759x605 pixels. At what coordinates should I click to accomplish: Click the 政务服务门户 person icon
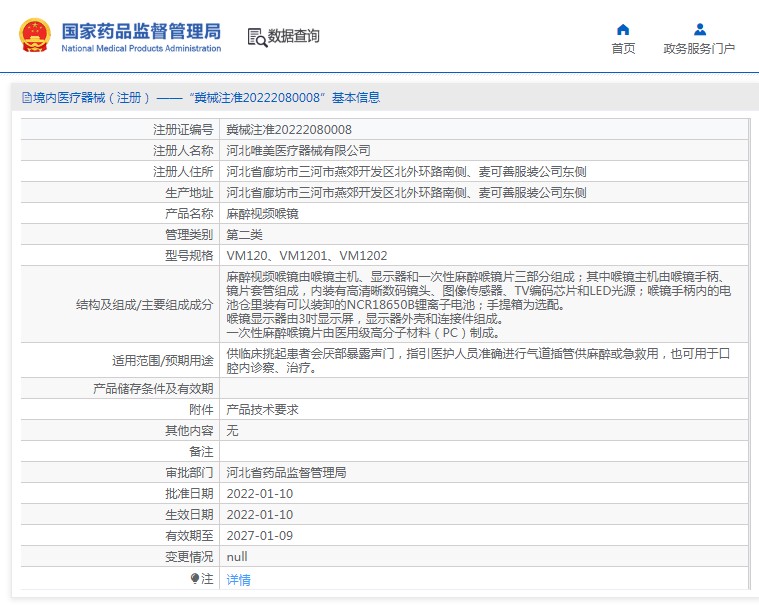[x=699, y=29]
